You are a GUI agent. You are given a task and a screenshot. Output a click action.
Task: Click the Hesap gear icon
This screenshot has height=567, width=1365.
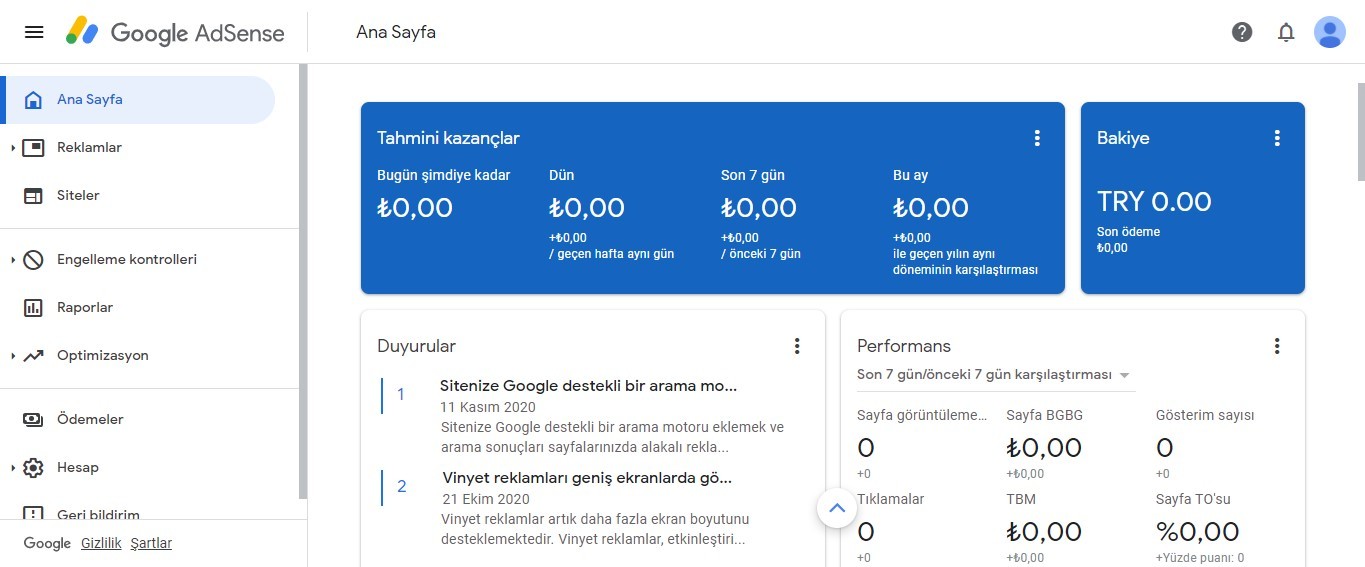coord(33,468)
